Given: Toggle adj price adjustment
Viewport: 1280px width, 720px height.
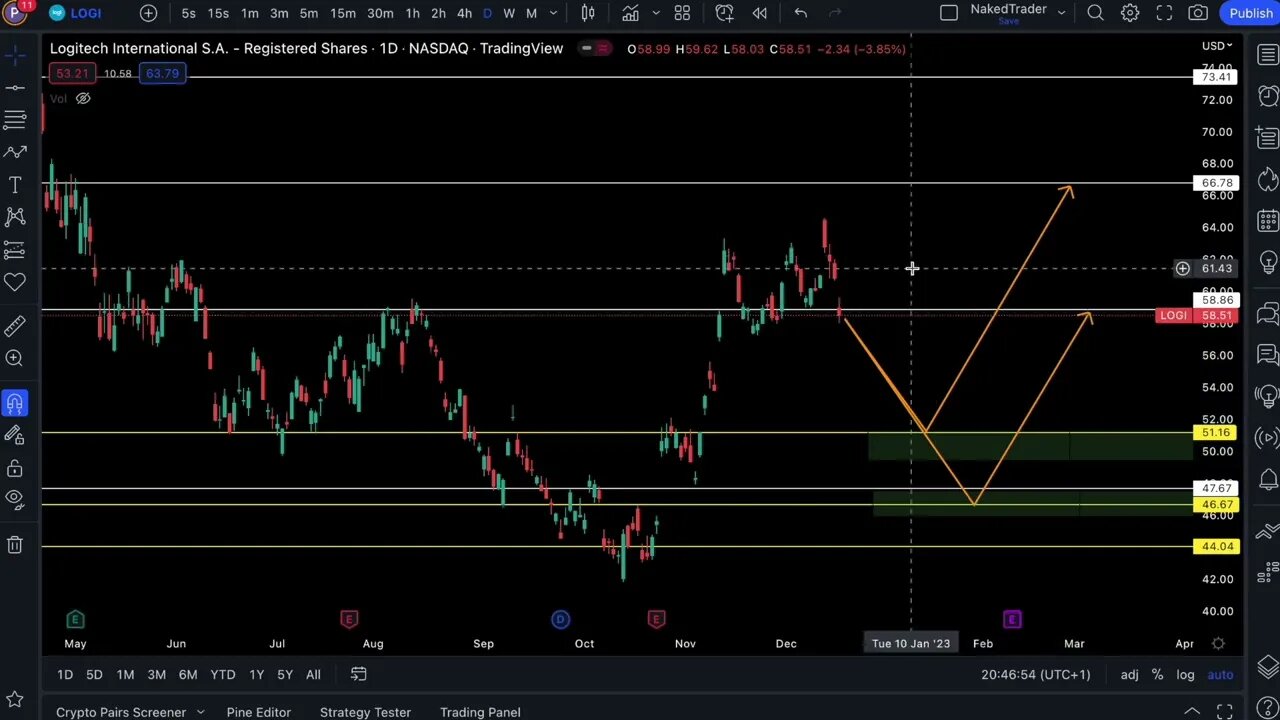Looking at the screenshot, I should coord(1129,675).
